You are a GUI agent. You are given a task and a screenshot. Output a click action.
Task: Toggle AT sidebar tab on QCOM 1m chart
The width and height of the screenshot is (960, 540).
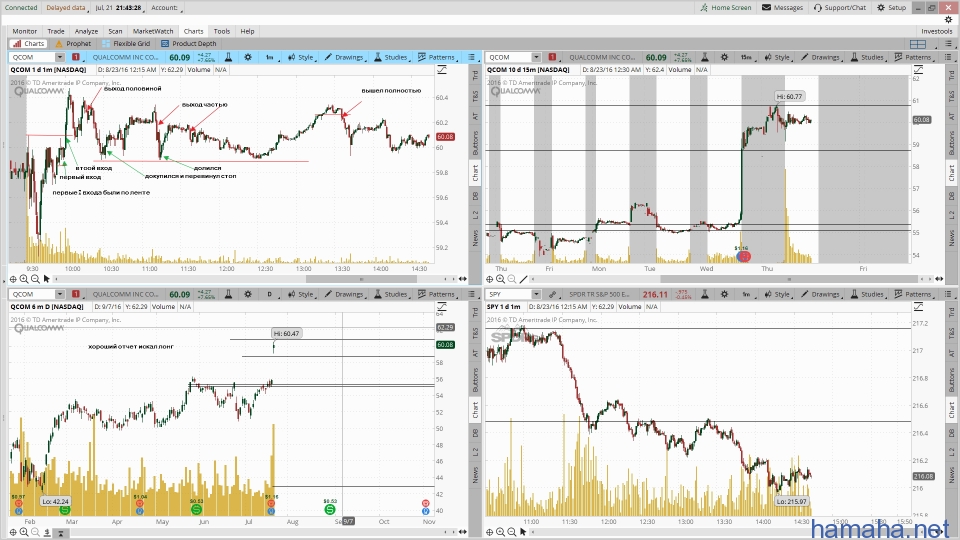click(475, 116)
